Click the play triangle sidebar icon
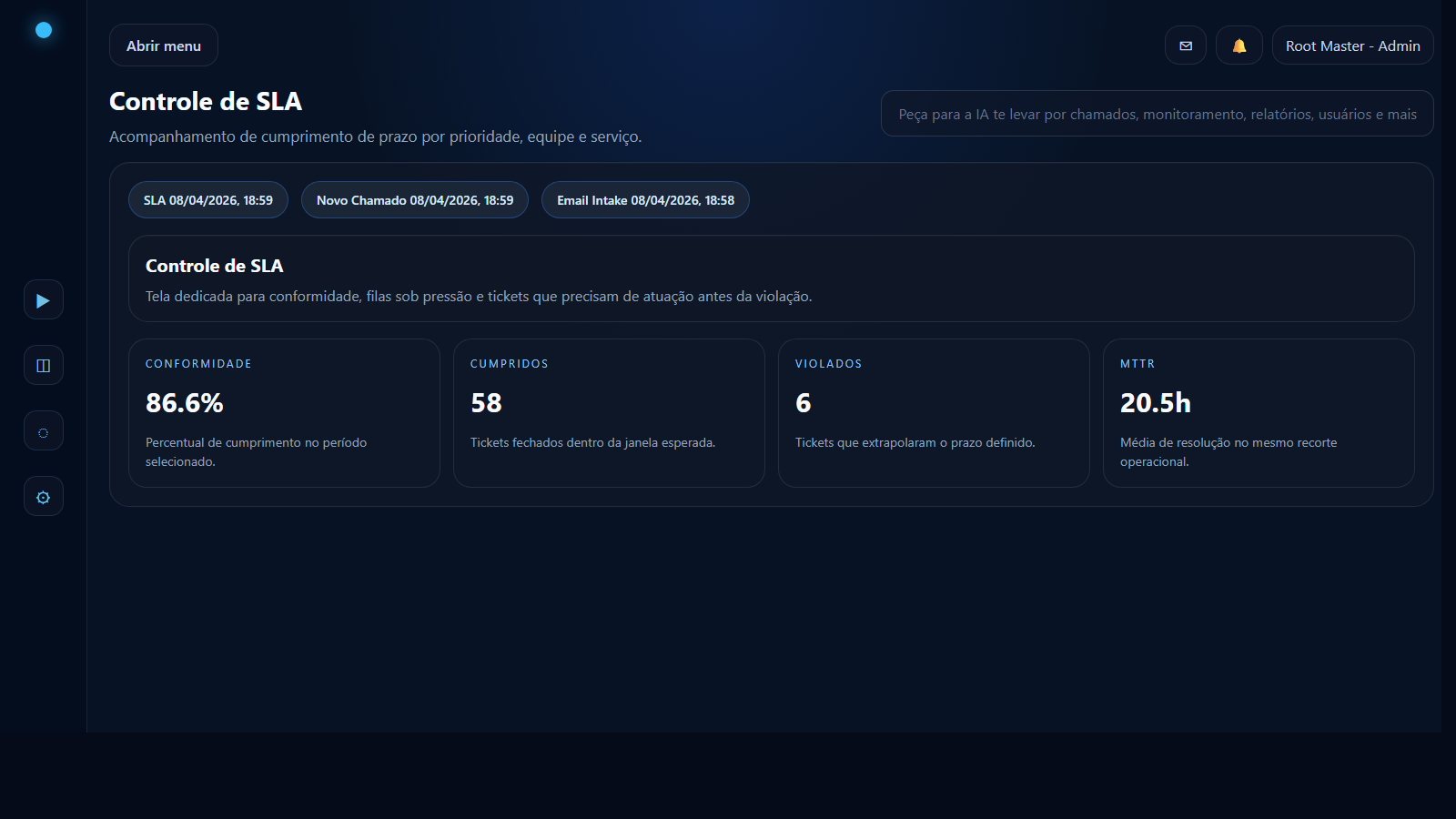 (x=43, y=300)
